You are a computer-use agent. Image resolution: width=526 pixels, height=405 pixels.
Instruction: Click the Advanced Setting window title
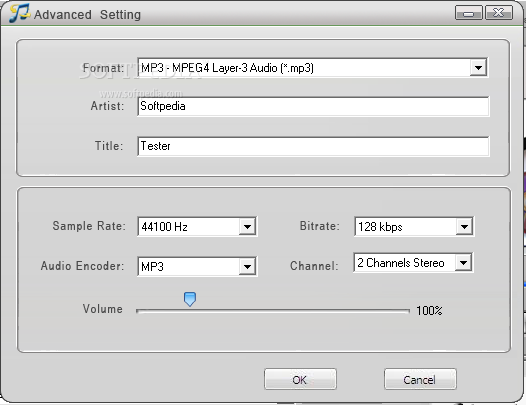tap(87, 15)
